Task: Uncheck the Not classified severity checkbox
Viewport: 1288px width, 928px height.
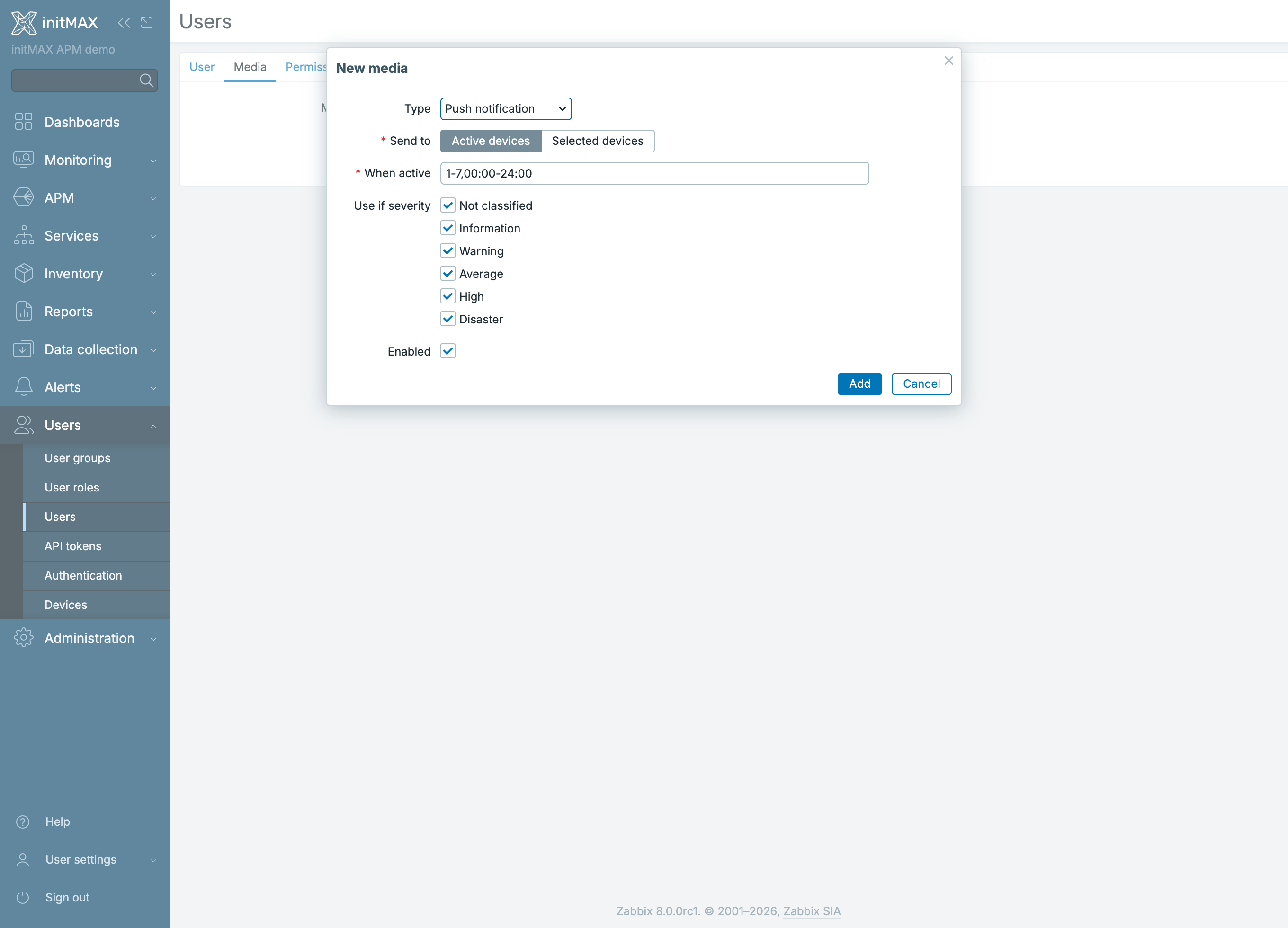Action: coord(447,205)
